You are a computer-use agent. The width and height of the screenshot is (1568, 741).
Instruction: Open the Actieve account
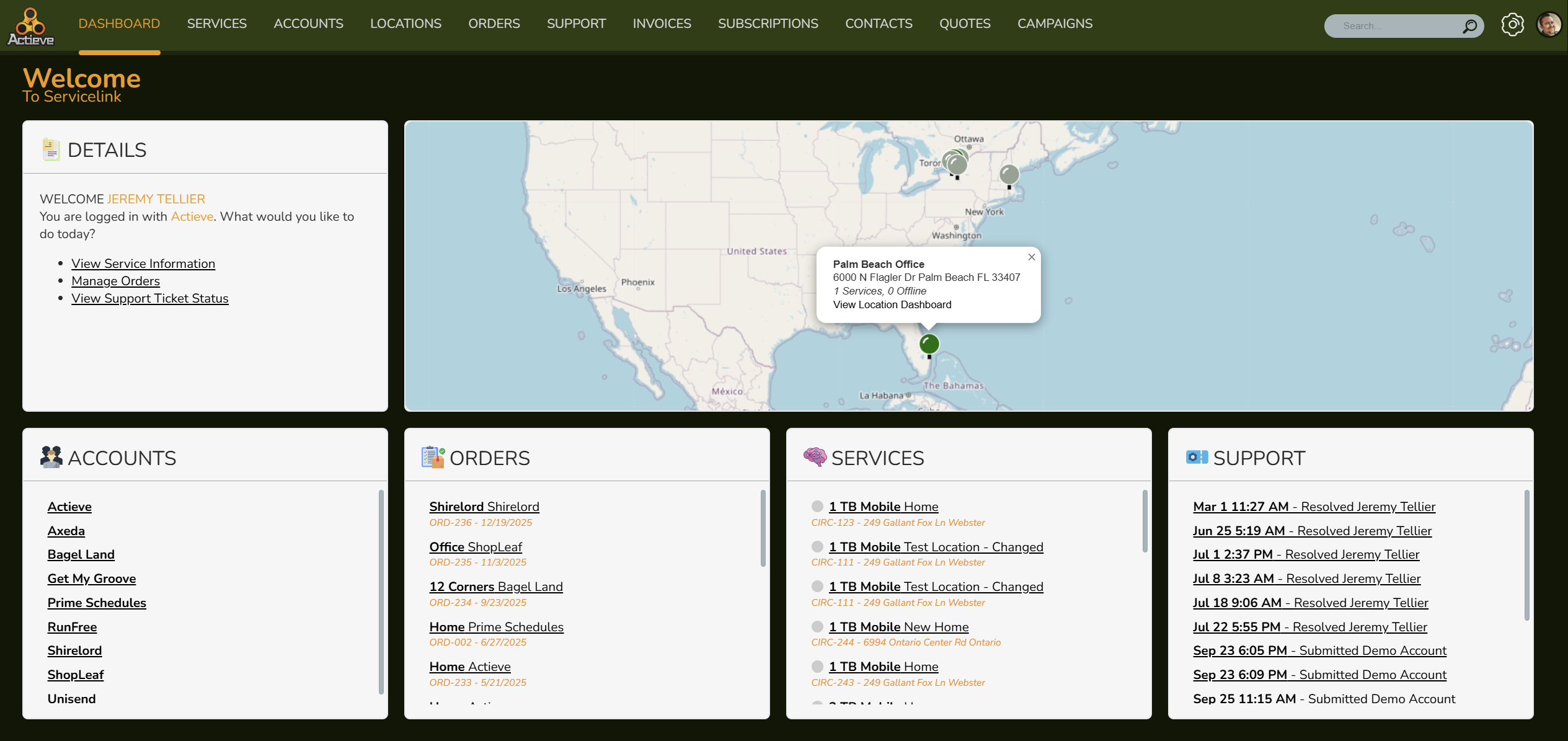(x=69, y=507)
